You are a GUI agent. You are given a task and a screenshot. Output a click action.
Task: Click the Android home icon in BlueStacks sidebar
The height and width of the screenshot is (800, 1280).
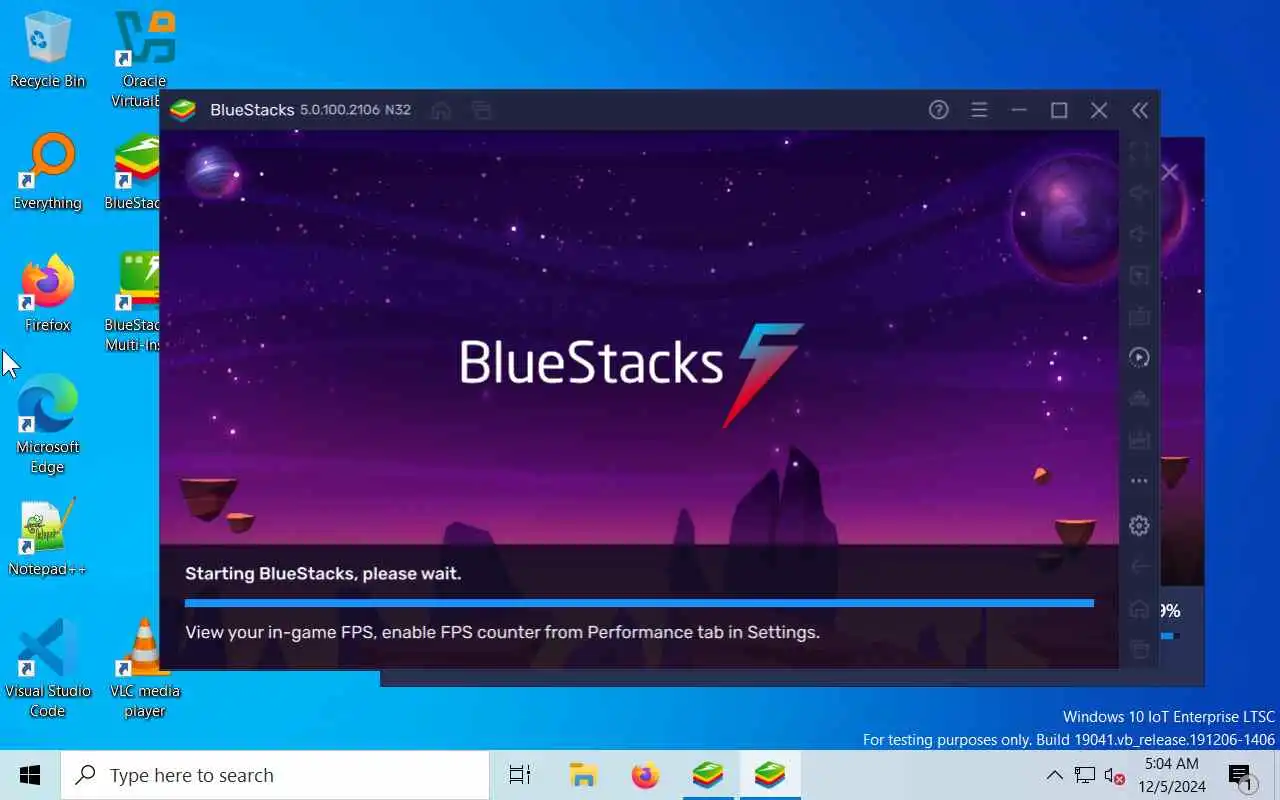(1139, 608)
